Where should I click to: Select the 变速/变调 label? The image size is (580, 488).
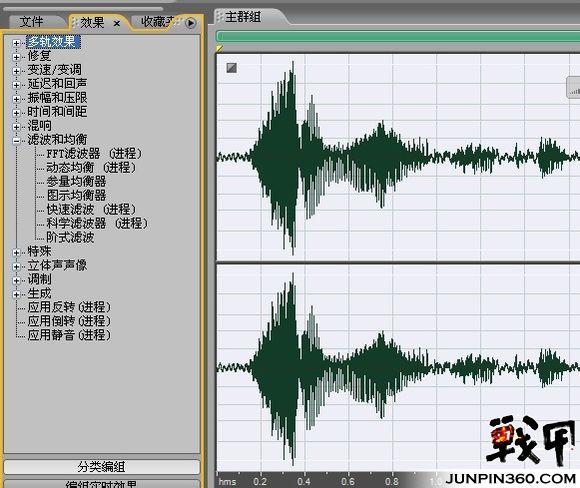coord(54,70)
